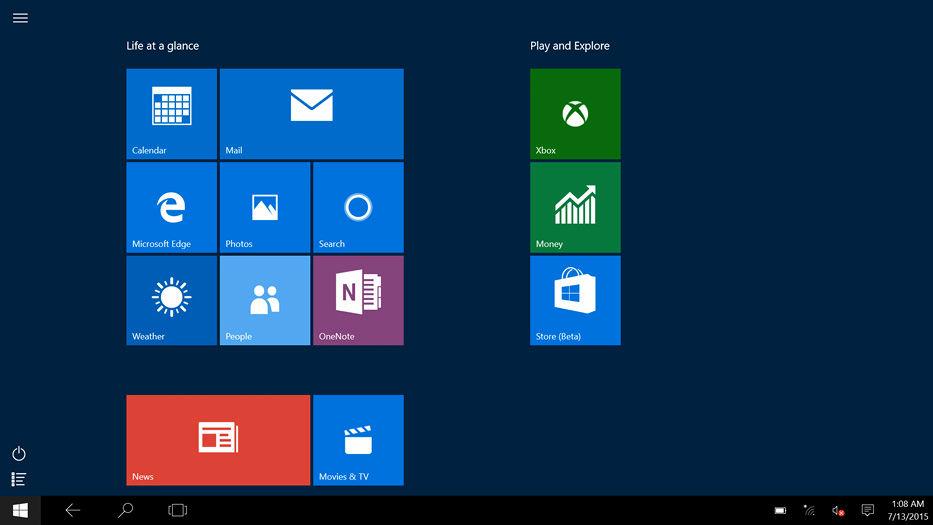
Task: Open the Weather tile
Action: 171,301
